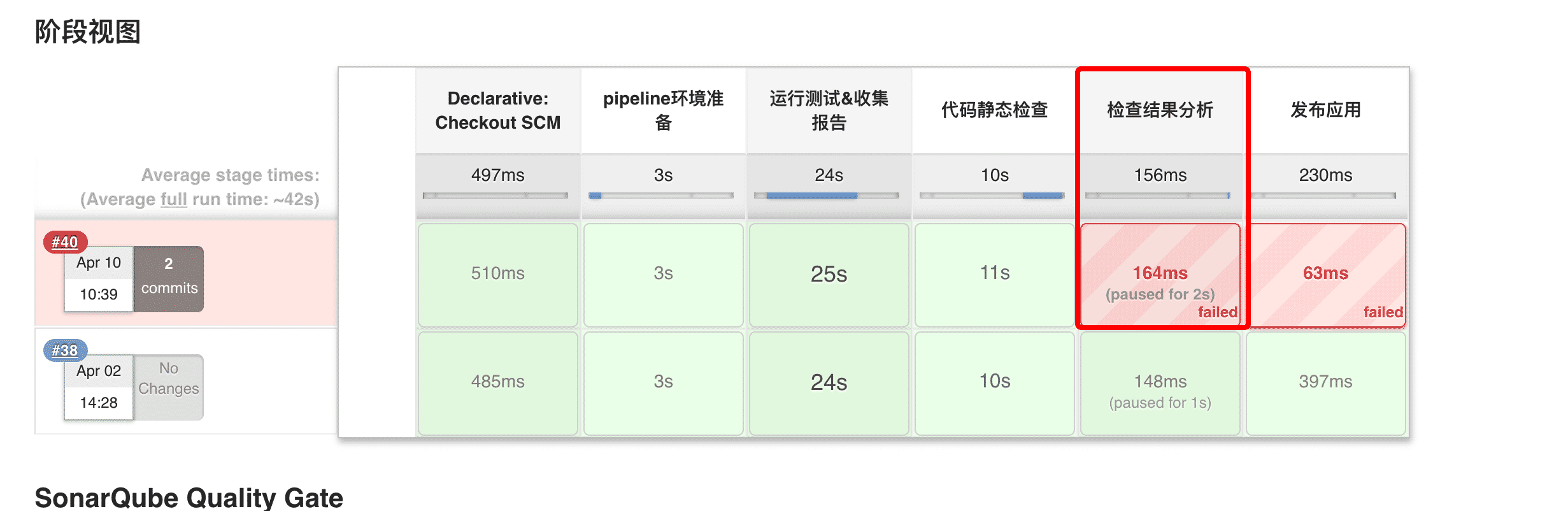
Task: Open build #38 badge link
Action: coord(64,350)
